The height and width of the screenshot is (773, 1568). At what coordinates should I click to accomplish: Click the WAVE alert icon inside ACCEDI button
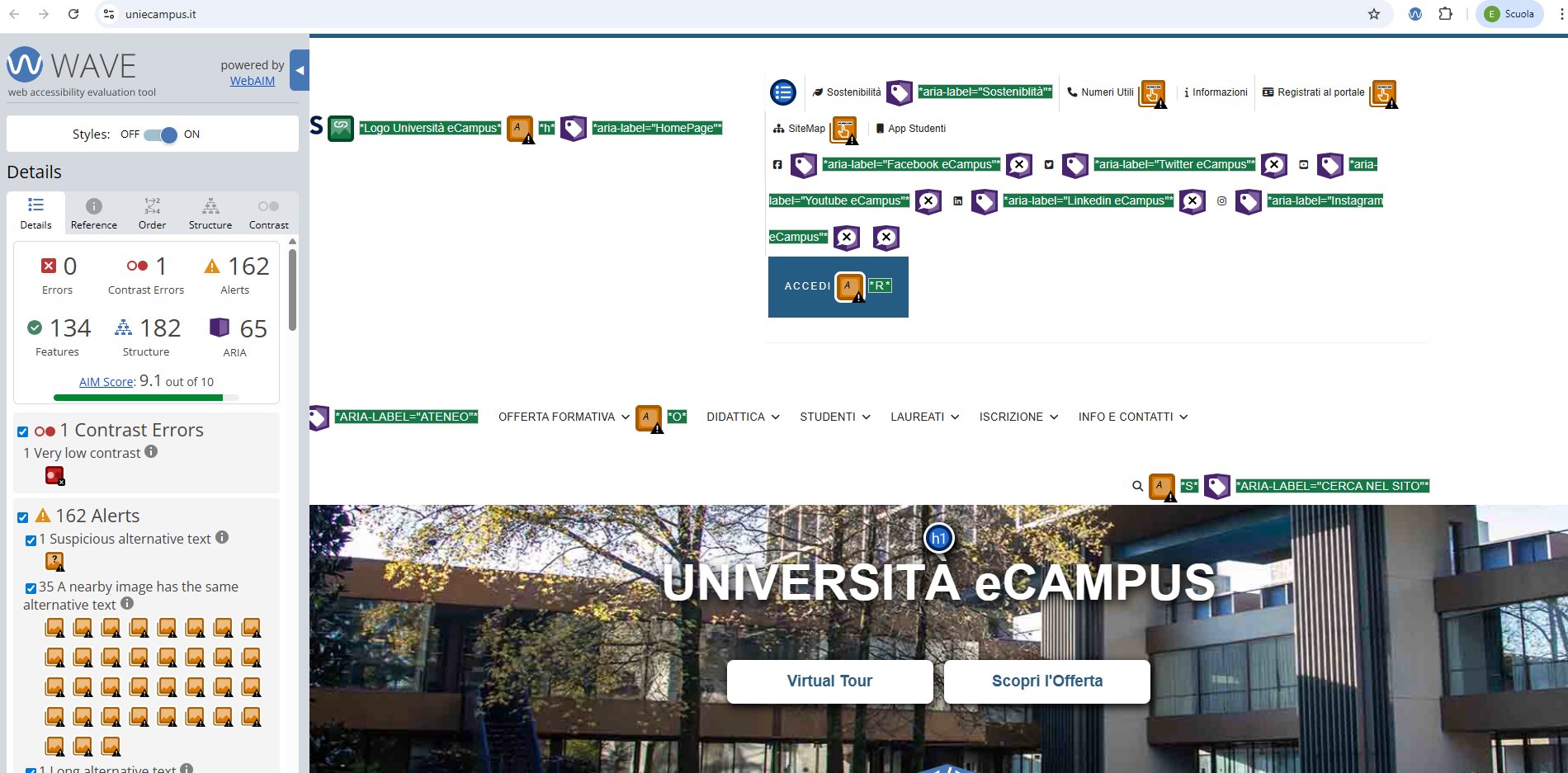(x=850, y=287)
